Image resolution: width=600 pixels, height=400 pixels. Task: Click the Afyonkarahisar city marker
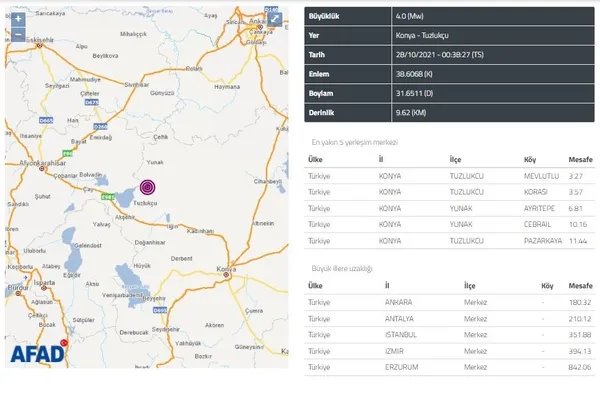pos(42,169)
